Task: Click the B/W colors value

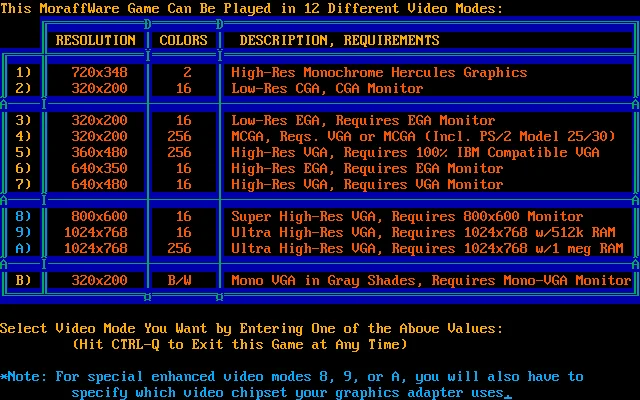Action: 180,280
